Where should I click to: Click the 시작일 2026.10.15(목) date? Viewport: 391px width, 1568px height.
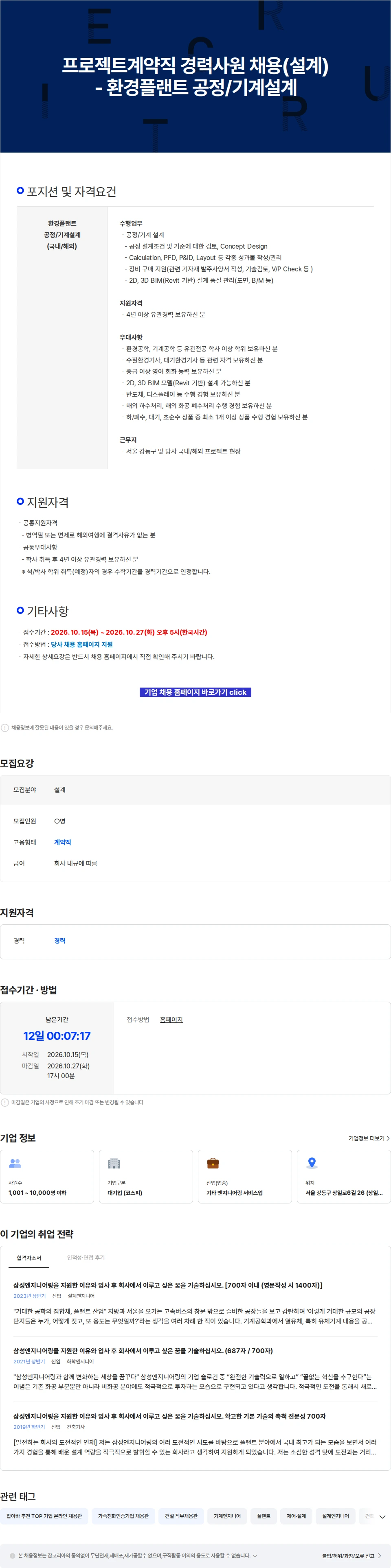point(68,1054)
